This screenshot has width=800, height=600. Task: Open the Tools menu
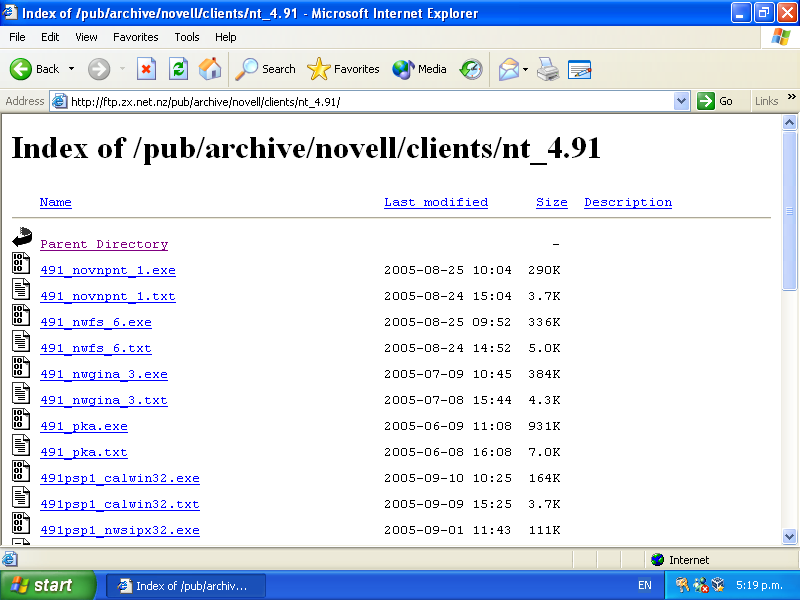coord(187,37)
